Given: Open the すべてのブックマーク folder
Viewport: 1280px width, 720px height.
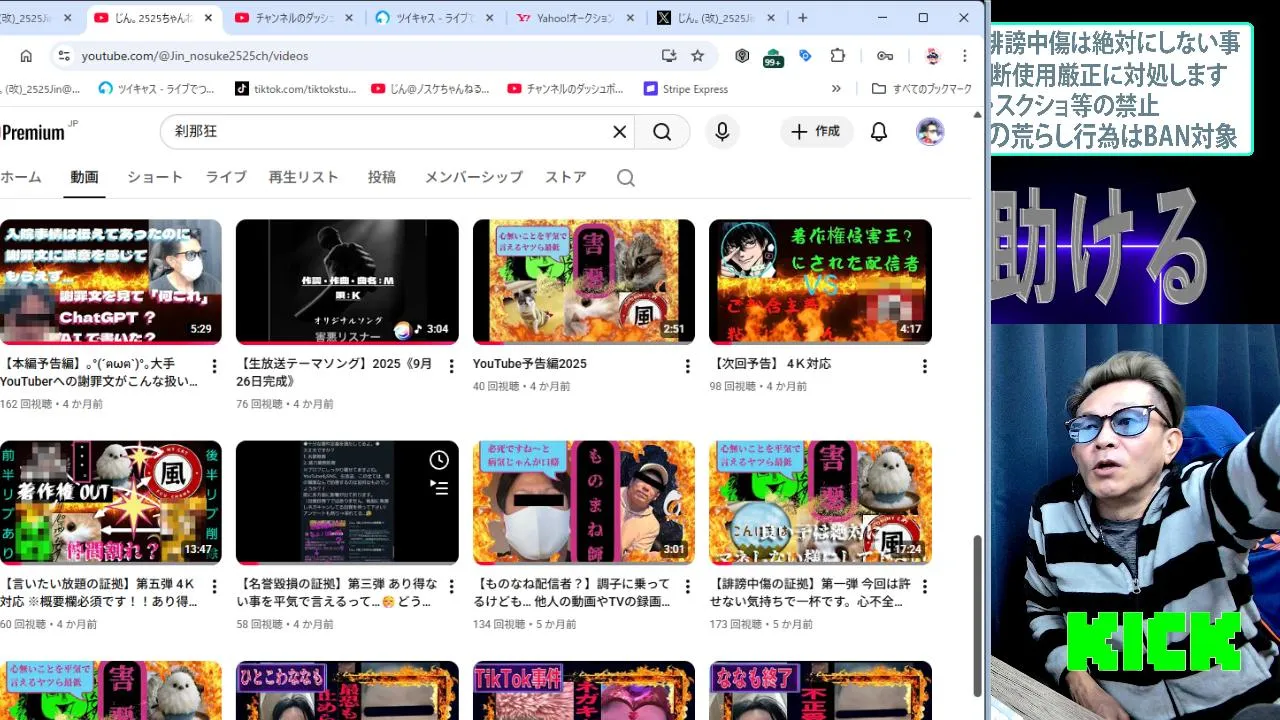Looking at the screenshot, I should pyautogui.click(x=922, y=89).
